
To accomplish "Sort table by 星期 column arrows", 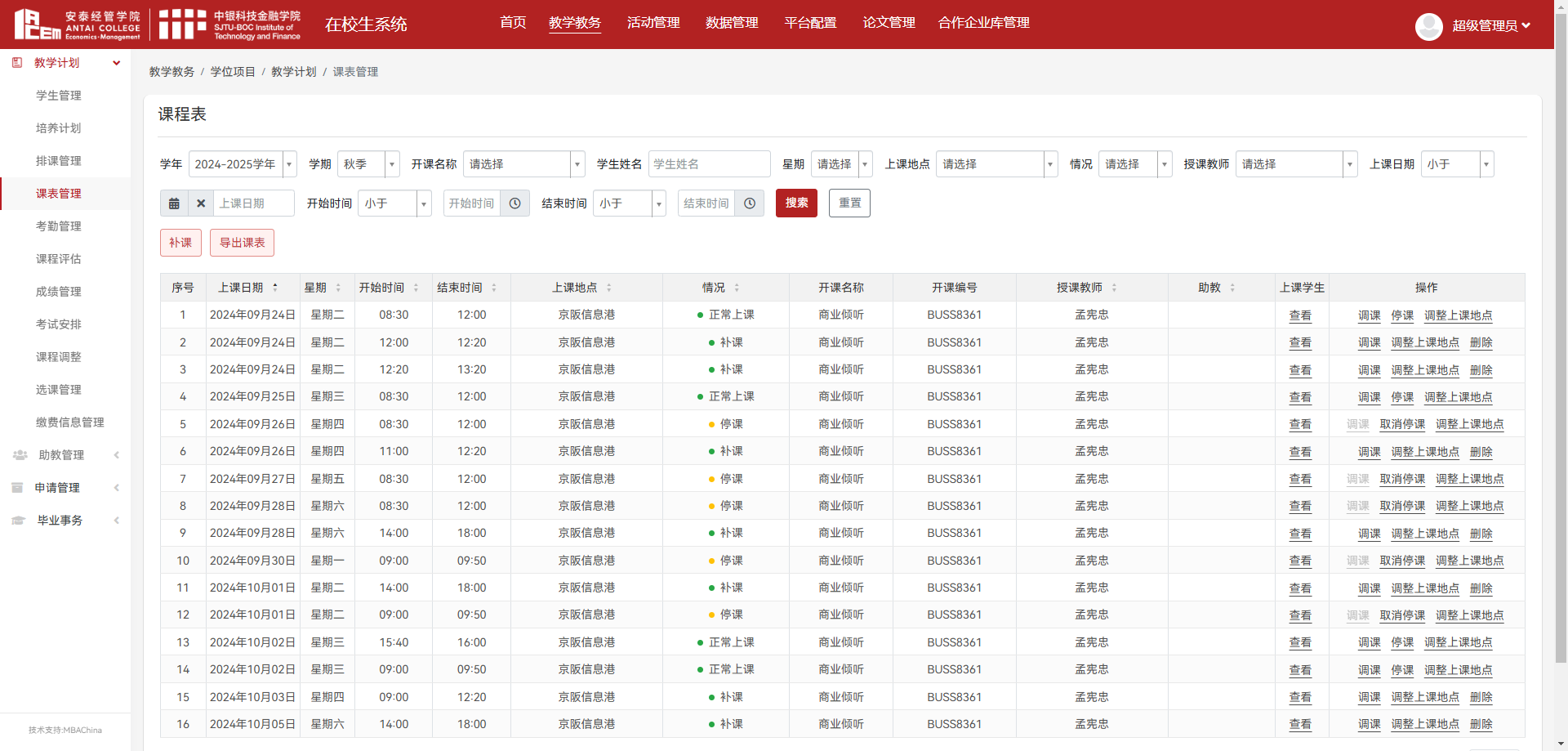I will click(338, 288).
